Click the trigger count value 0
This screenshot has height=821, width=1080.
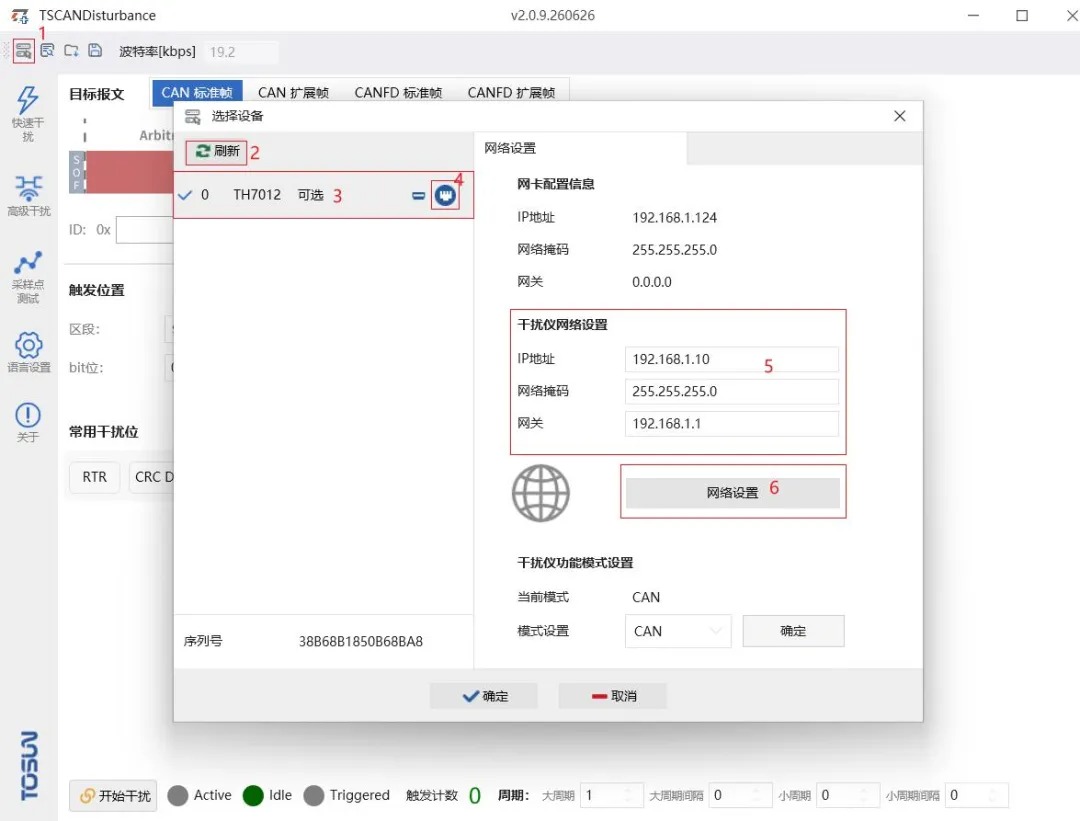[475, 796]
